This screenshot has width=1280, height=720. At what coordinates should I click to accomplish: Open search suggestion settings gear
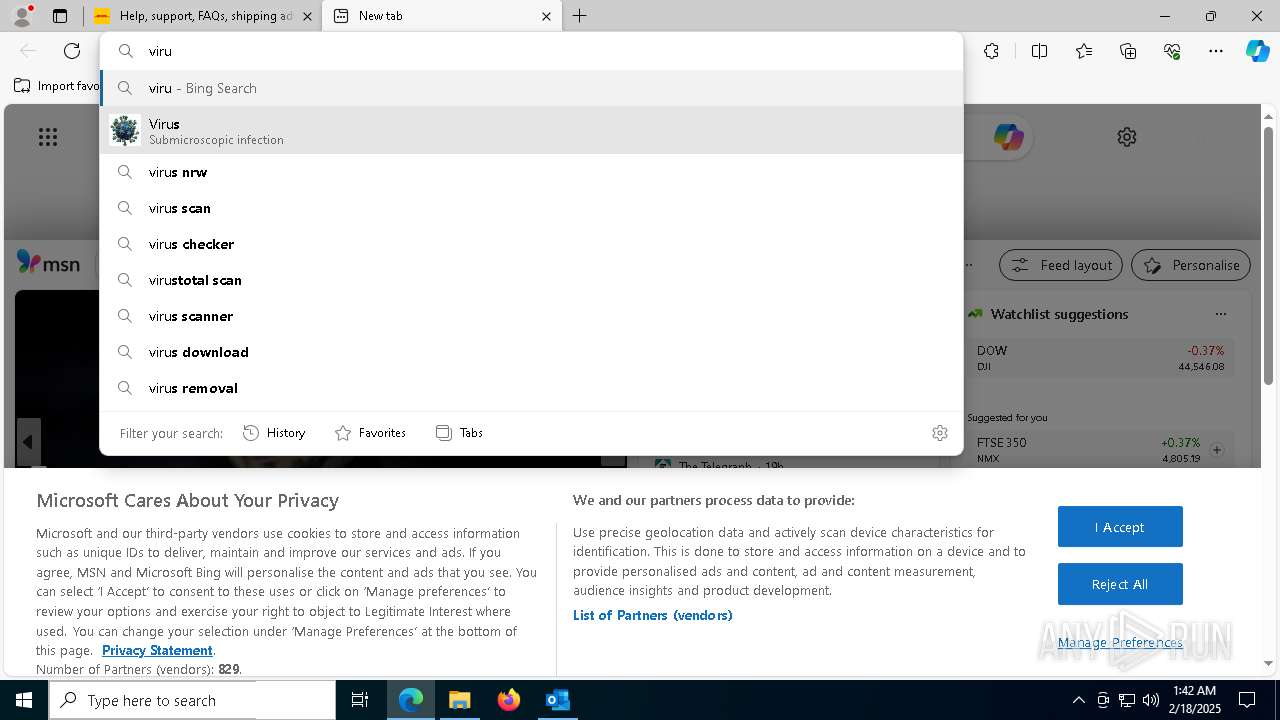(940, 433)
